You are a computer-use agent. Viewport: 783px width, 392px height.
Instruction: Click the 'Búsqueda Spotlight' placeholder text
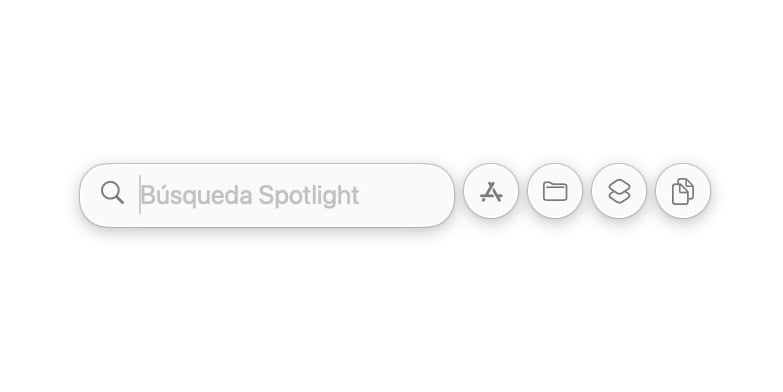[x=250, y=195]
